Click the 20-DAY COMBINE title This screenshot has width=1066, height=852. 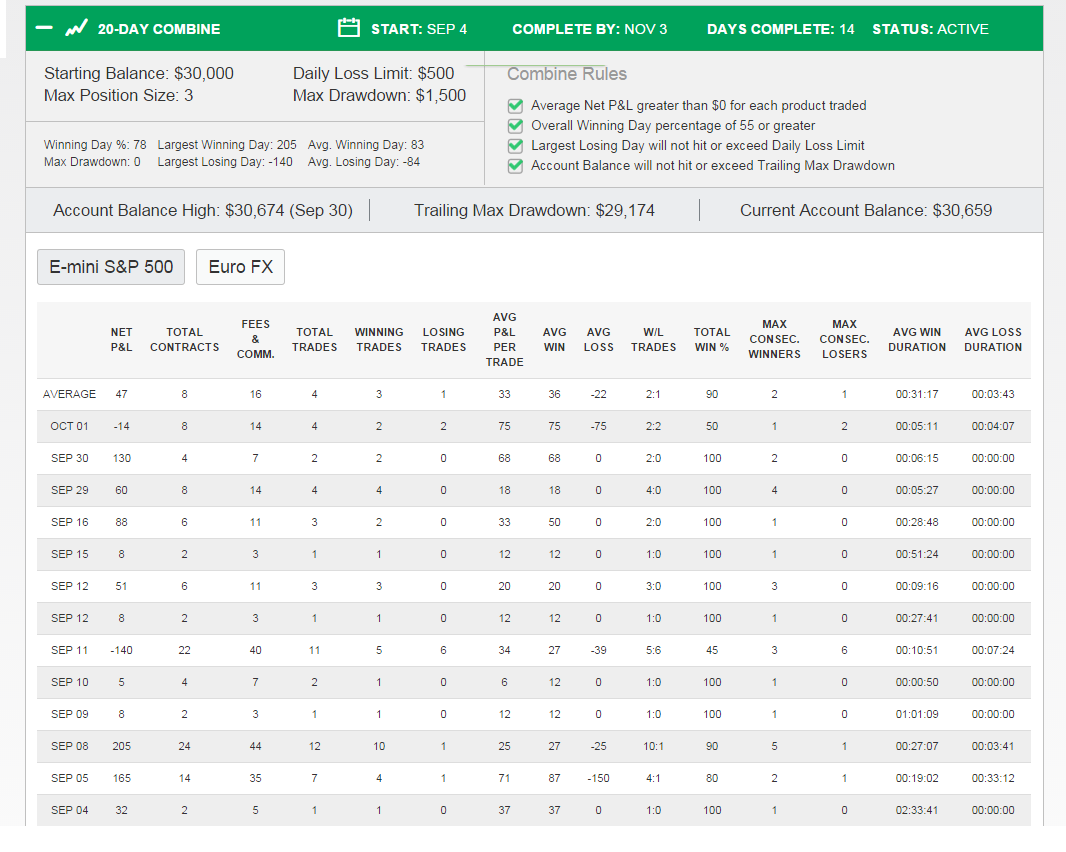tap(159, 29)
